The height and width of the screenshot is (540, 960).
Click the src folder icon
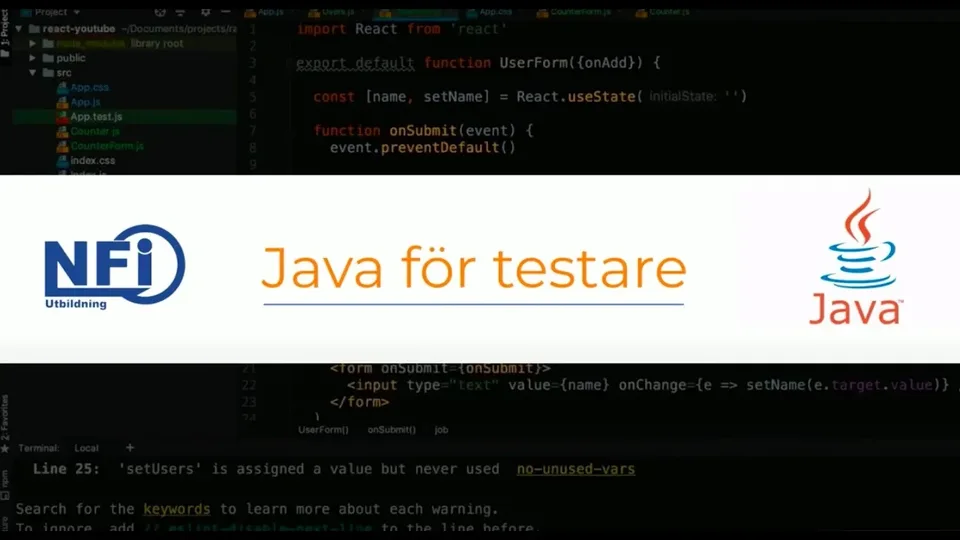[x=48, y=73]
